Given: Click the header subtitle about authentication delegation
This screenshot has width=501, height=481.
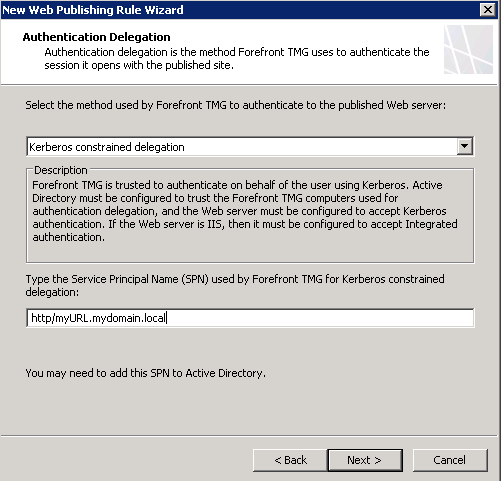Looking at the screenshot, I should 237,58.
